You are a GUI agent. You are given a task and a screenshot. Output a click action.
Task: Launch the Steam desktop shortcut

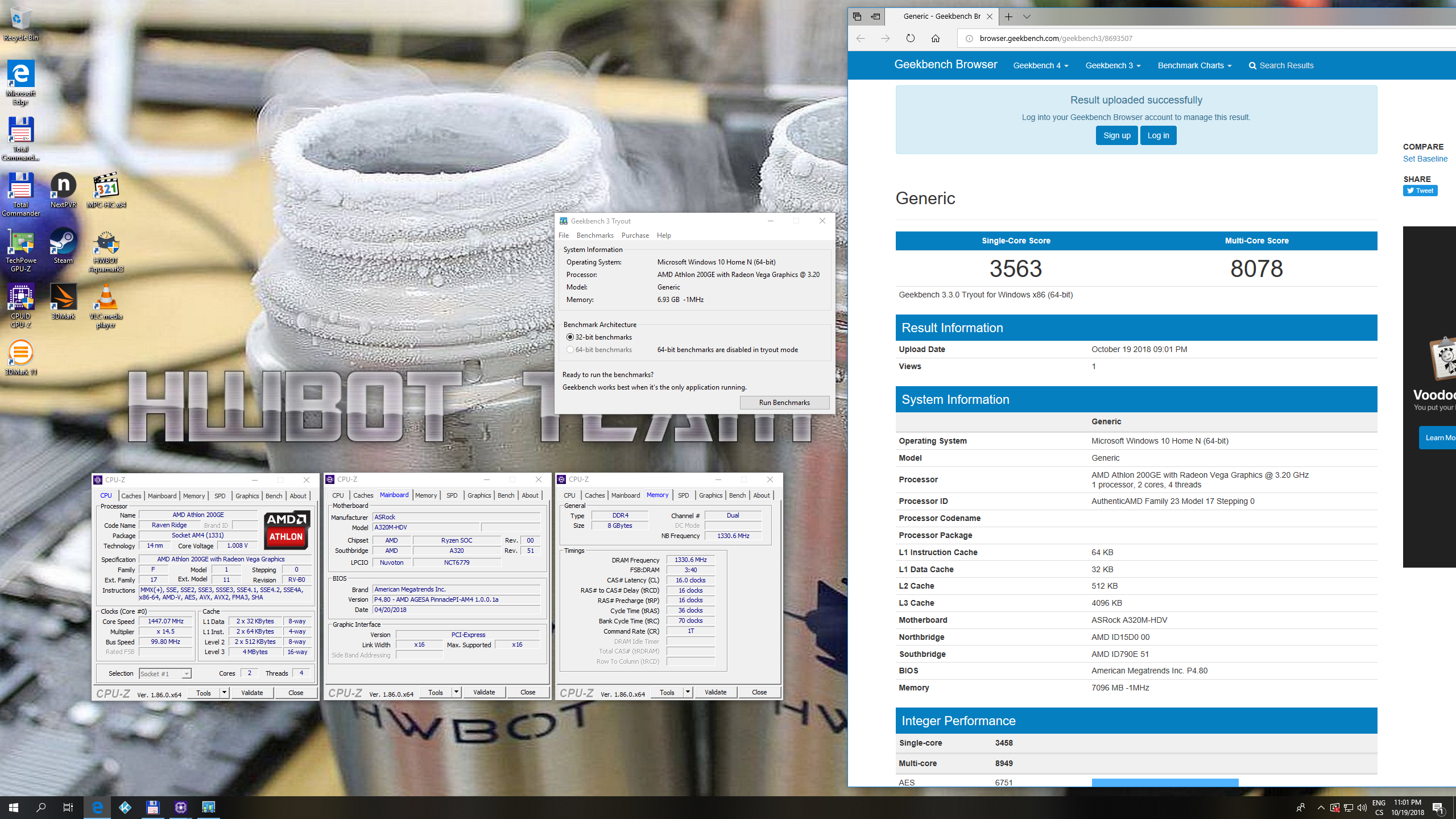[63, 246]
